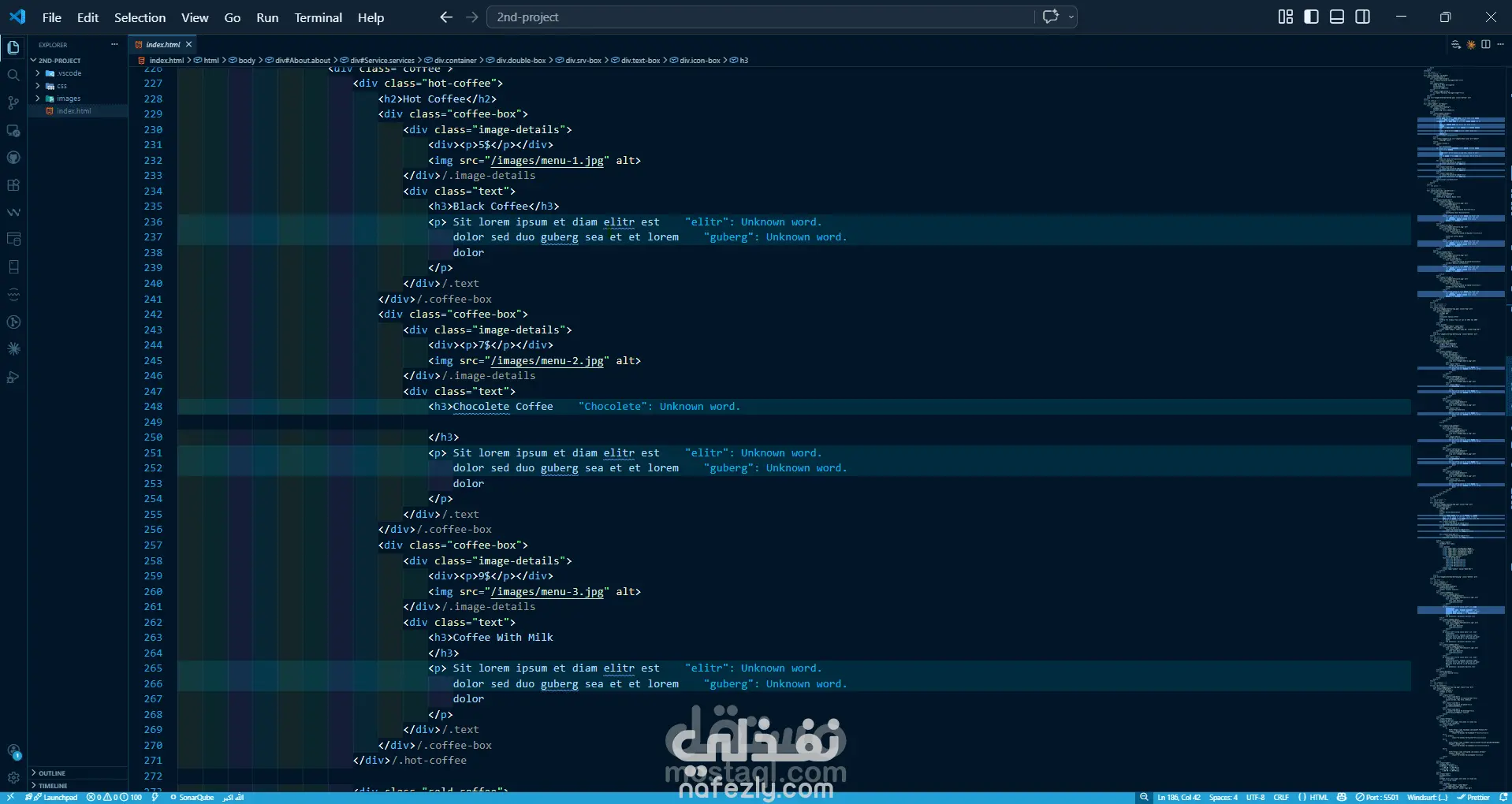Screen dimensions: 1512x804
Task: Click the minimap code overview
Action: click(x=1461, y=430)
